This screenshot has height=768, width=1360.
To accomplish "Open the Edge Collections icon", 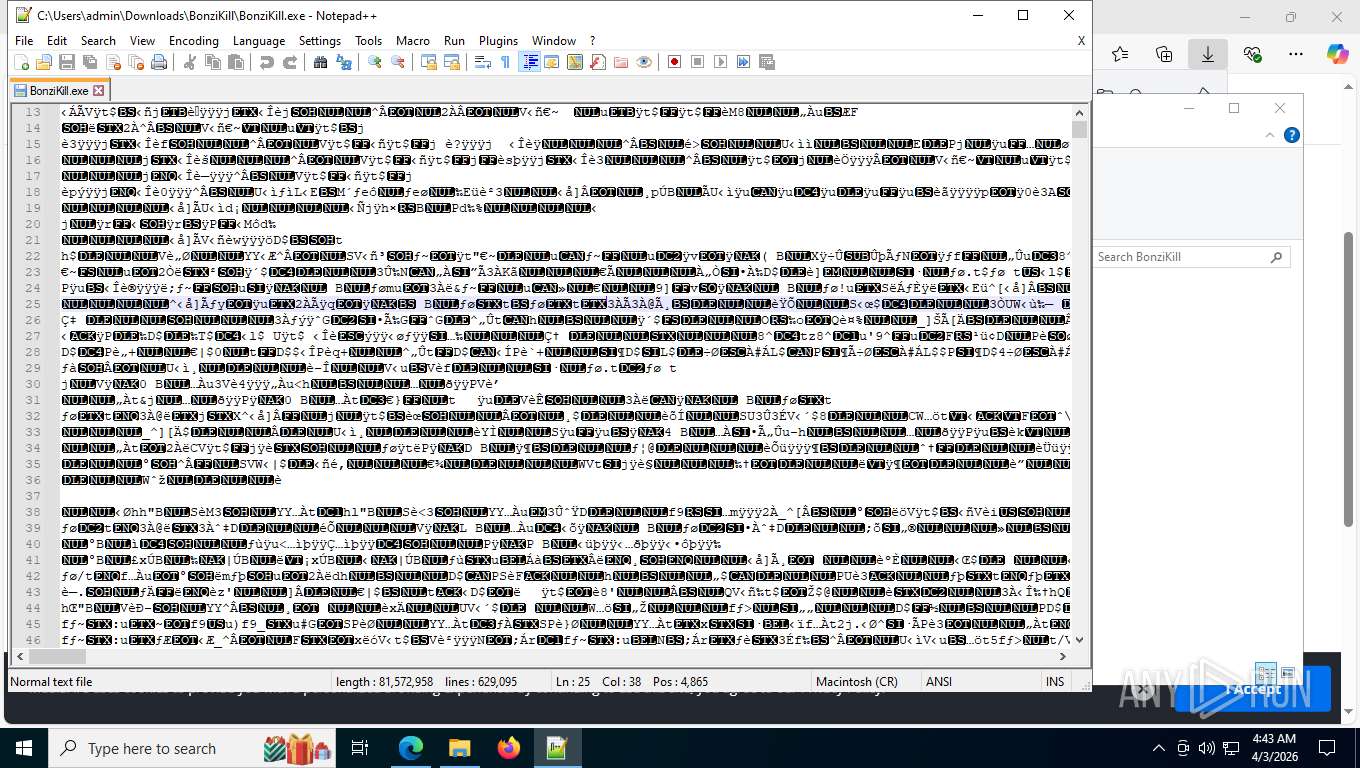I will click(1164, 54).
